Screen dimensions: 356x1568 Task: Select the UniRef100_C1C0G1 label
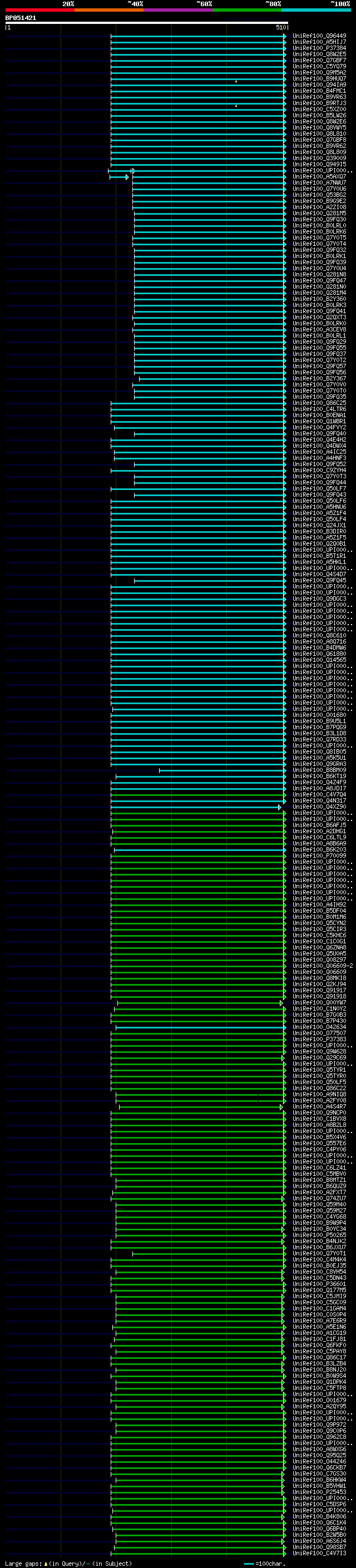[319, 942]
